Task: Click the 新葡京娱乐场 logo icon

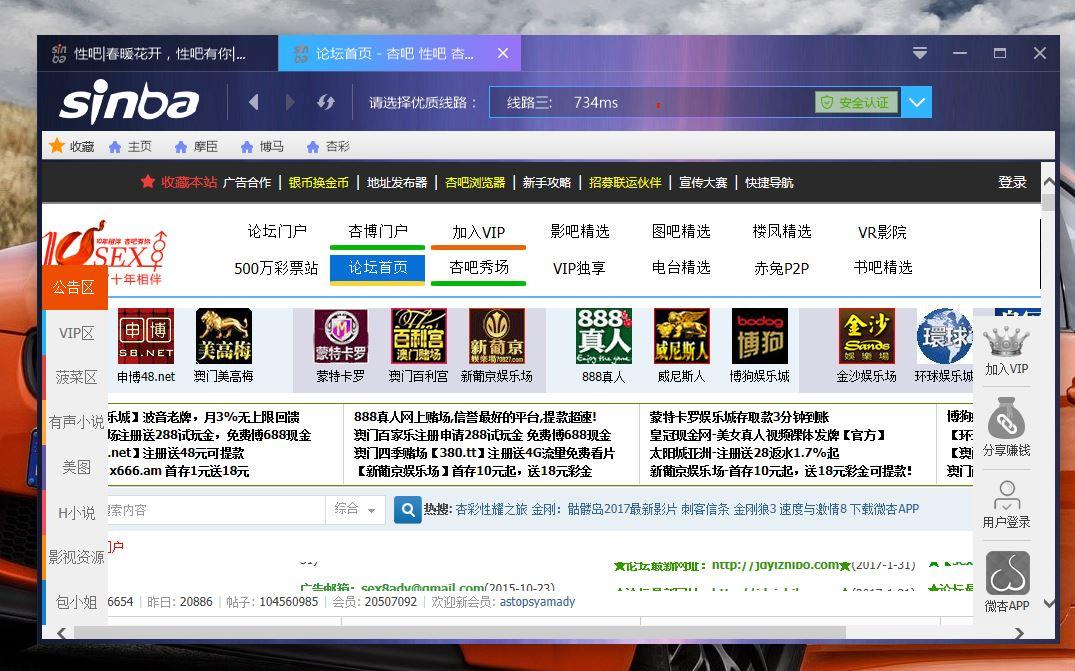Action: pyautogui.click(x=496, y=336)
